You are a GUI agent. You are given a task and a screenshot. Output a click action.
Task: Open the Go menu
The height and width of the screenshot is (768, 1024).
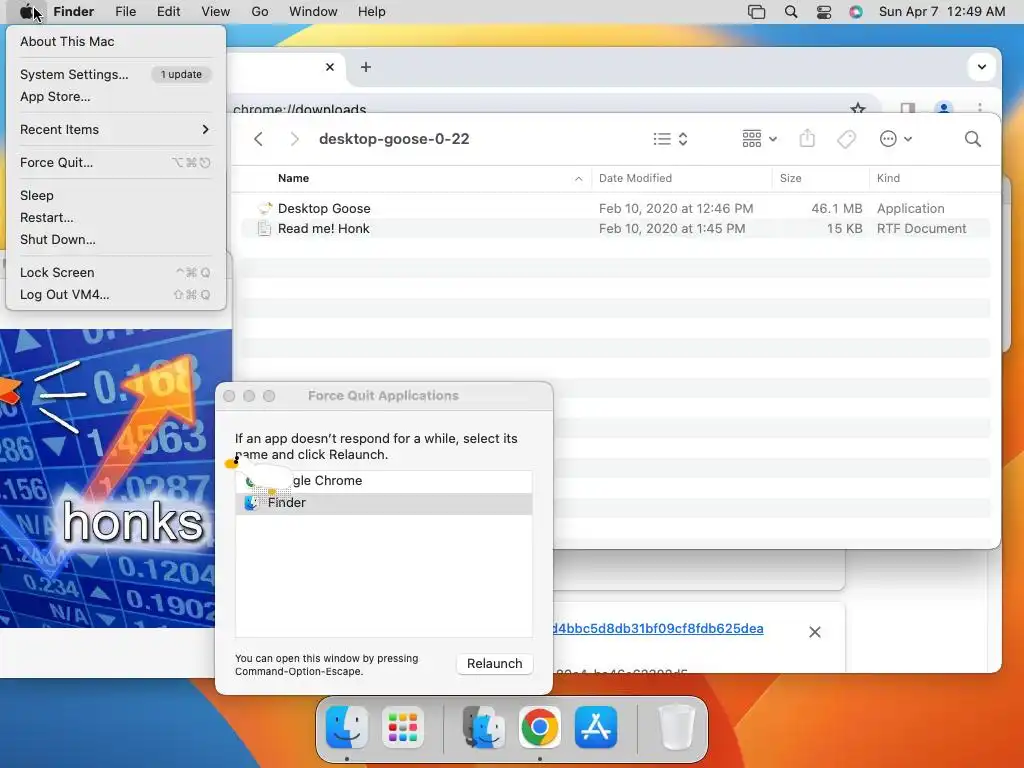[260, 12]
